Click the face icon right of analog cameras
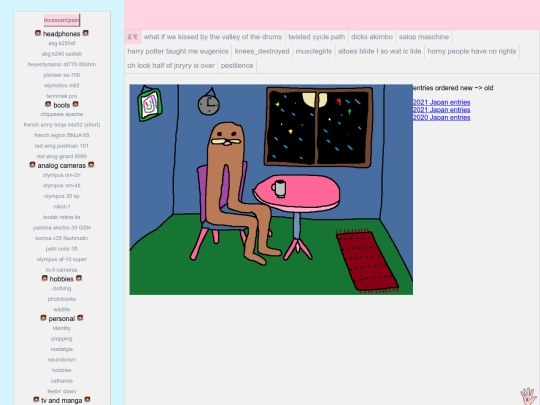This screenshot has height=405, width=540. click(x=91, y=165)
